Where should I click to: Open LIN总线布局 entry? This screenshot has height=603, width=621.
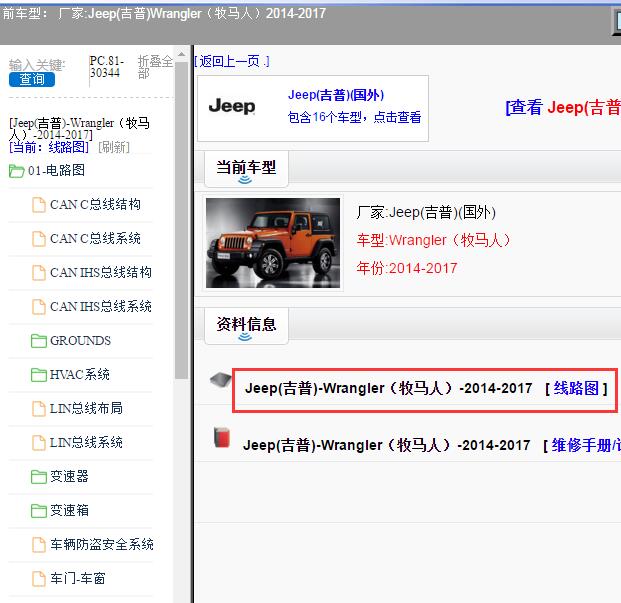[x=86, y=409]
